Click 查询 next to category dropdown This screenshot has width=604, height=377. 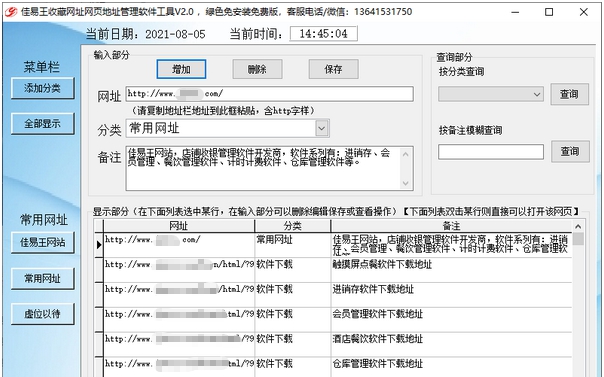[569, 94]
